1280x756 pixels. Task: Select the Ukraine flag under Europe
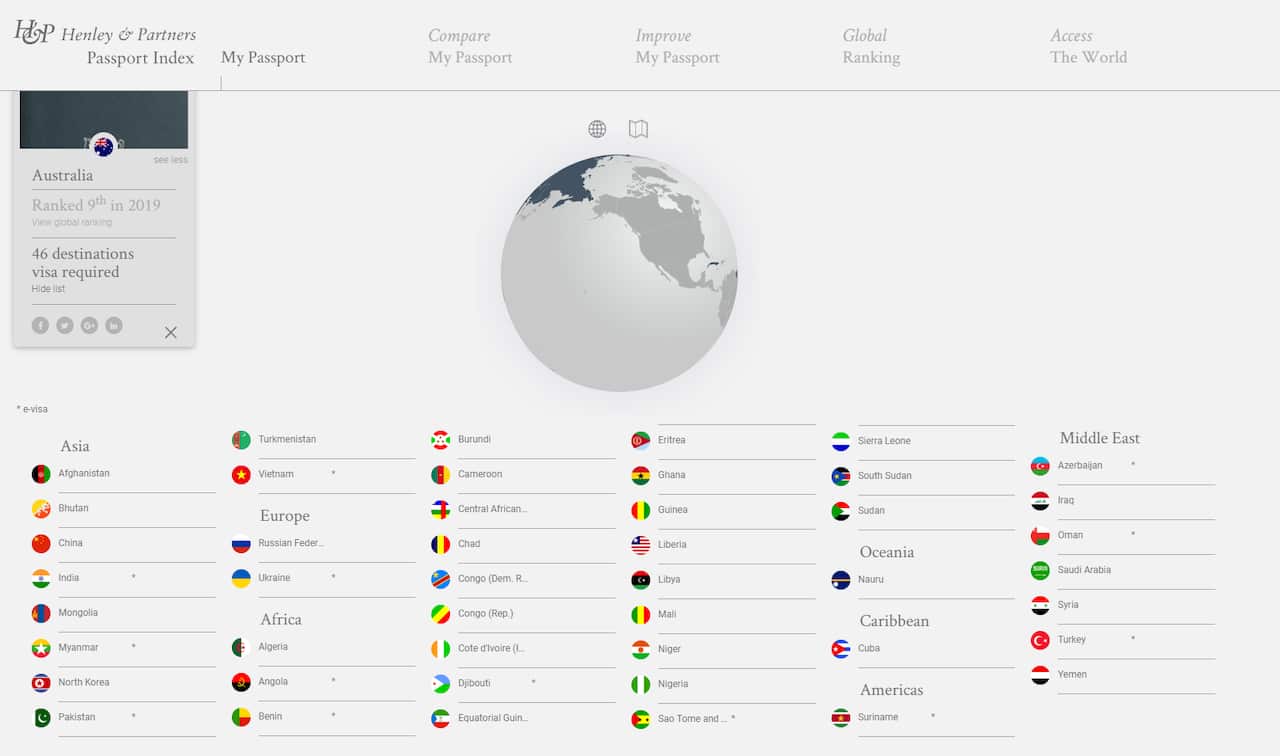(x=240, y=578)
